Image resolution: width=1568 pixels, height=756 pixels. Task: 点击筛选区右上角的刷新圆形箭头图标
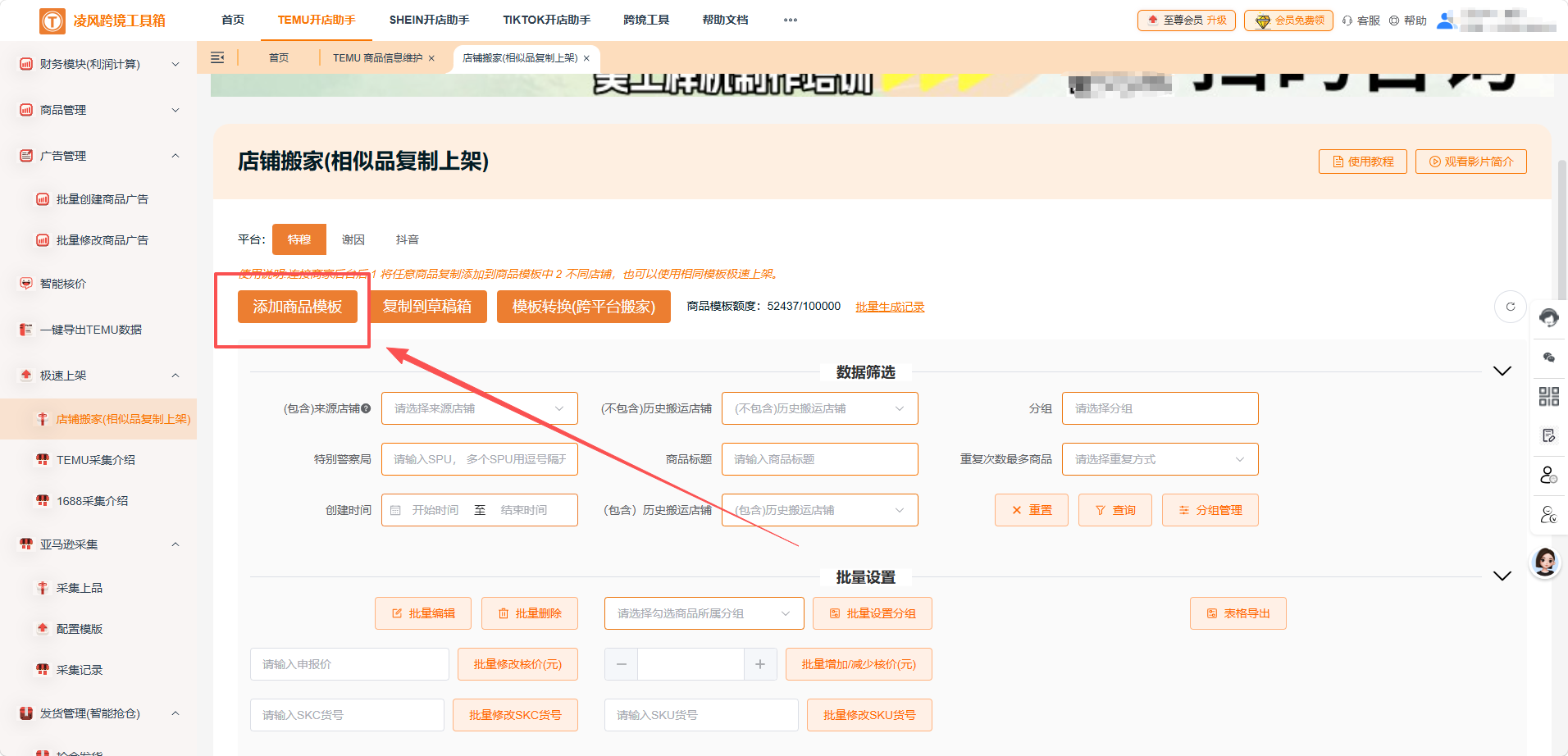click(x=1510, y=306)
